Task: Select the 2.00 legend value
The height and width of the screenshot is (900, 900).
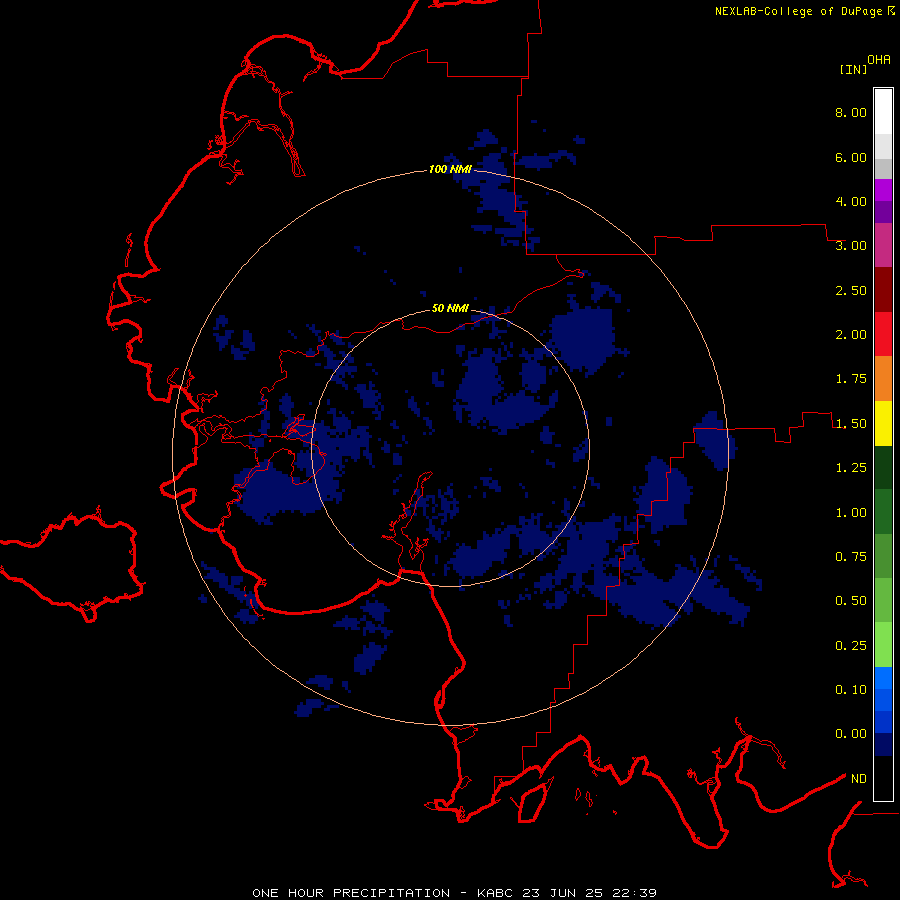Action: click(851, 335)
